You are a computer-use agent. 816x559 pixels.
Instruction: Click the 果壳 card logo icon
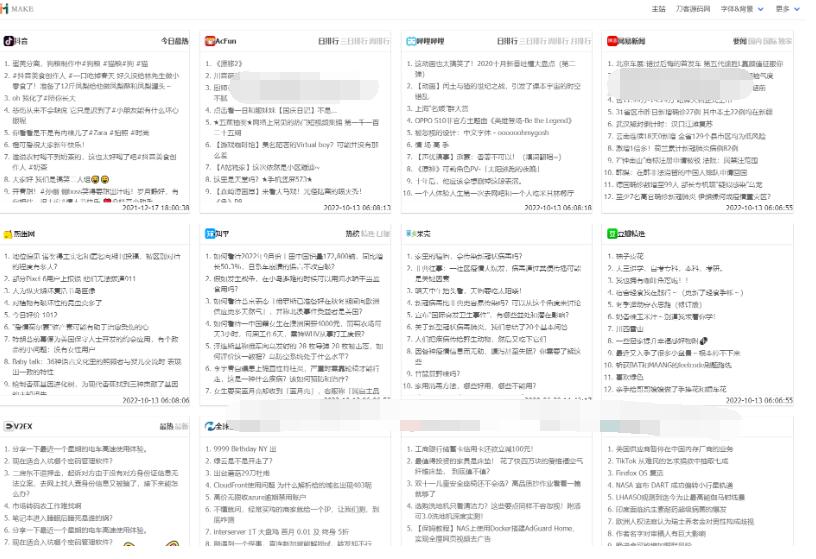[x=411, y=234]
